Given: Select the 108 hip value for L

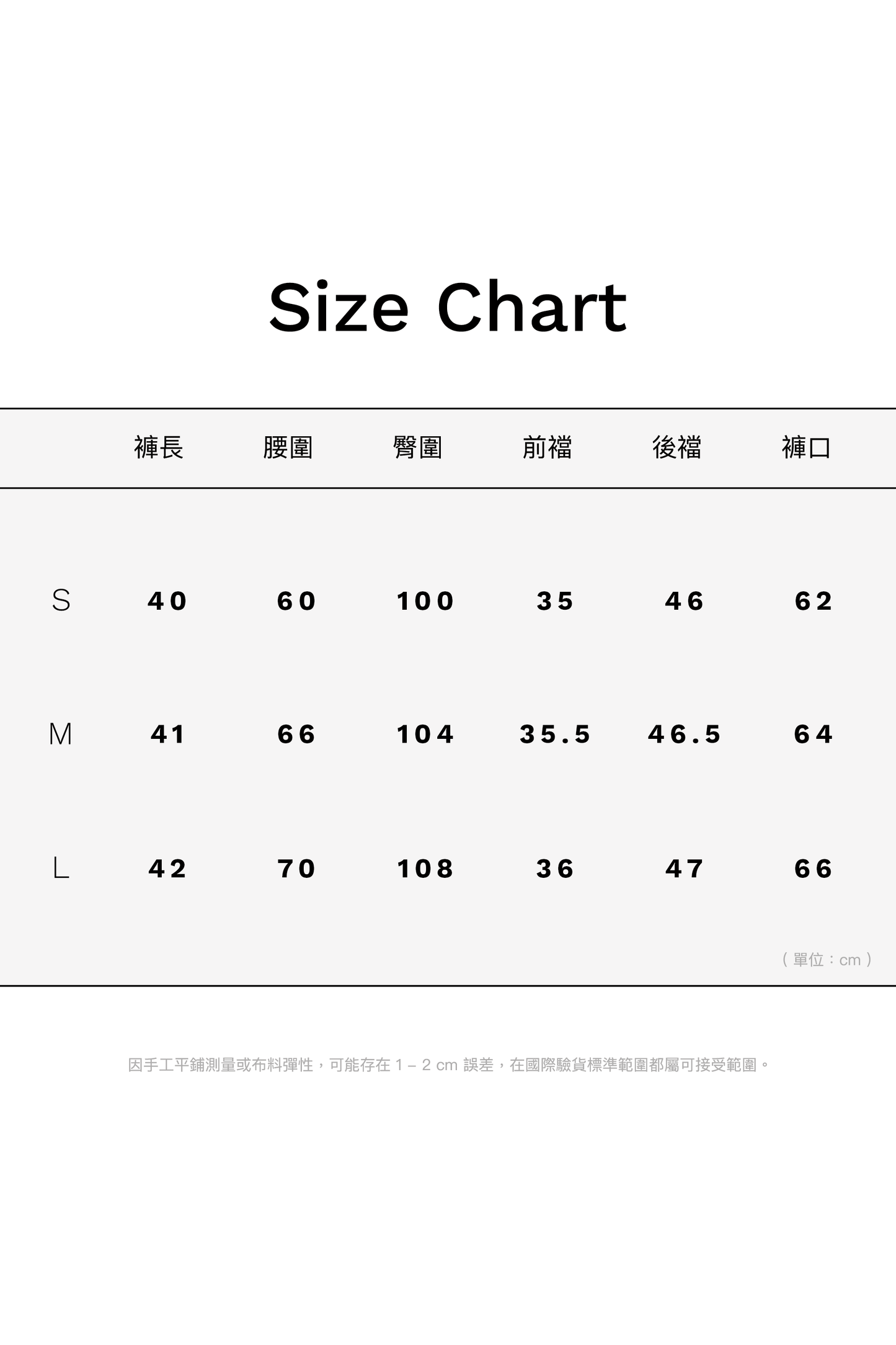Looking at the screenshot, I should coord(425,869).
